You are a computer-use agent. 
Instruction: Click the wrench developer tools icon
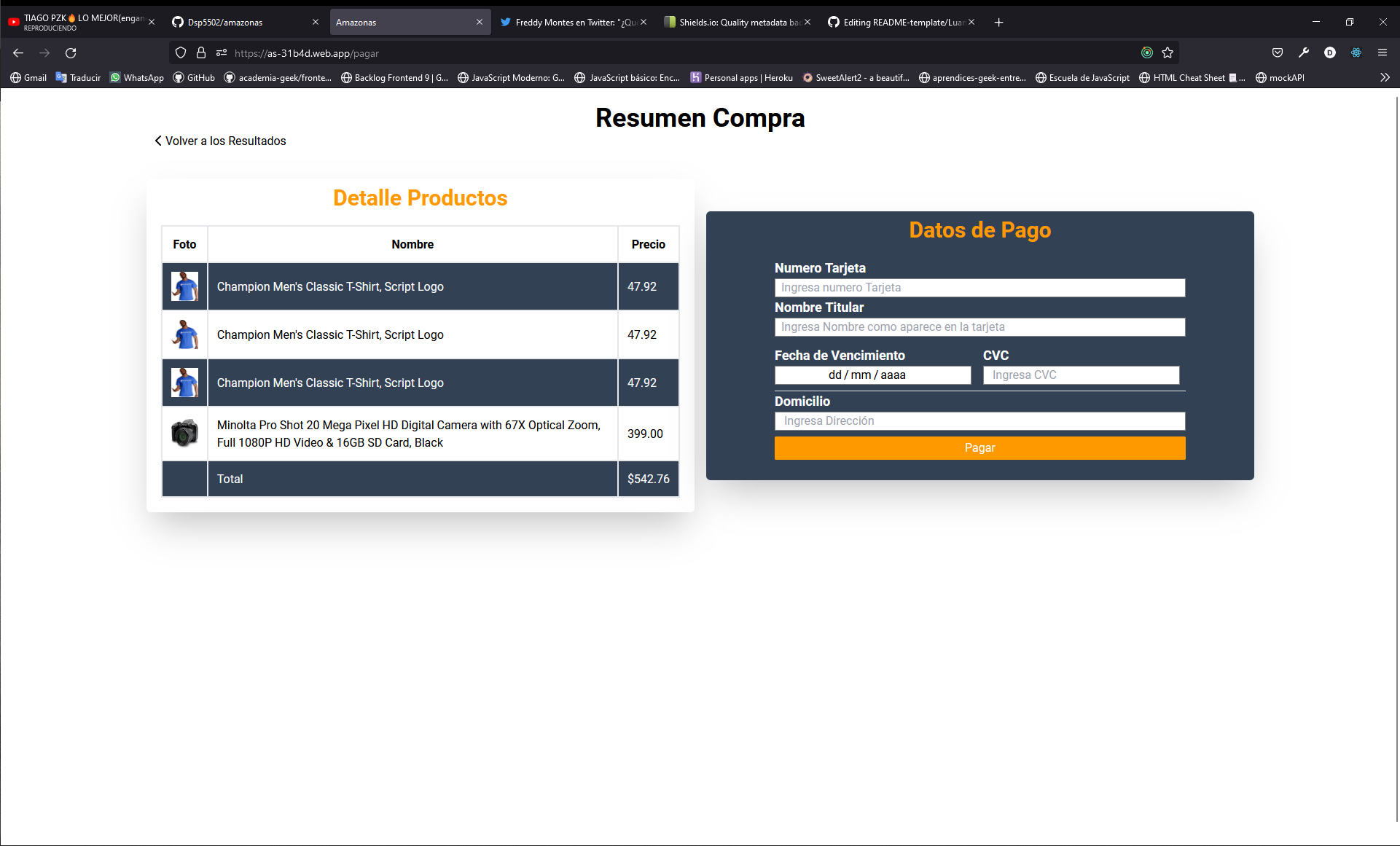[1304, 53]
